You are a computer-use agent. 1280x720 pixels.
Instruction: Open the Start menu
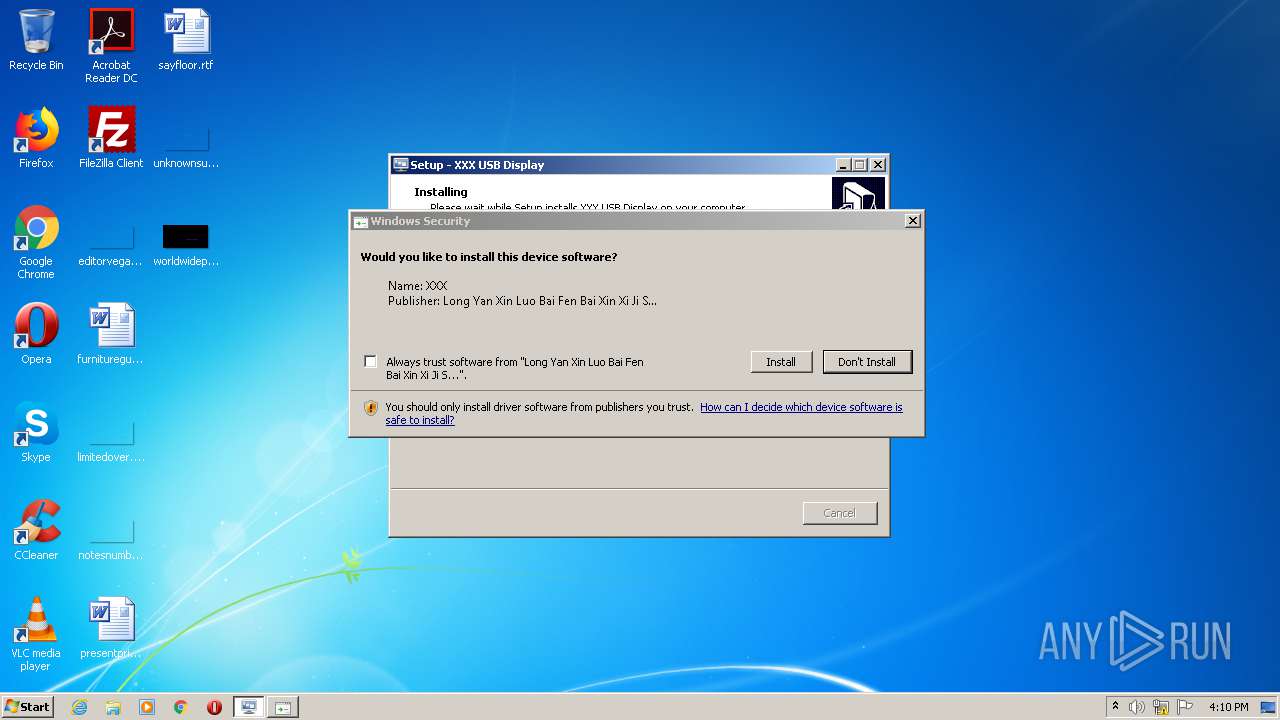tap(28, 707)
